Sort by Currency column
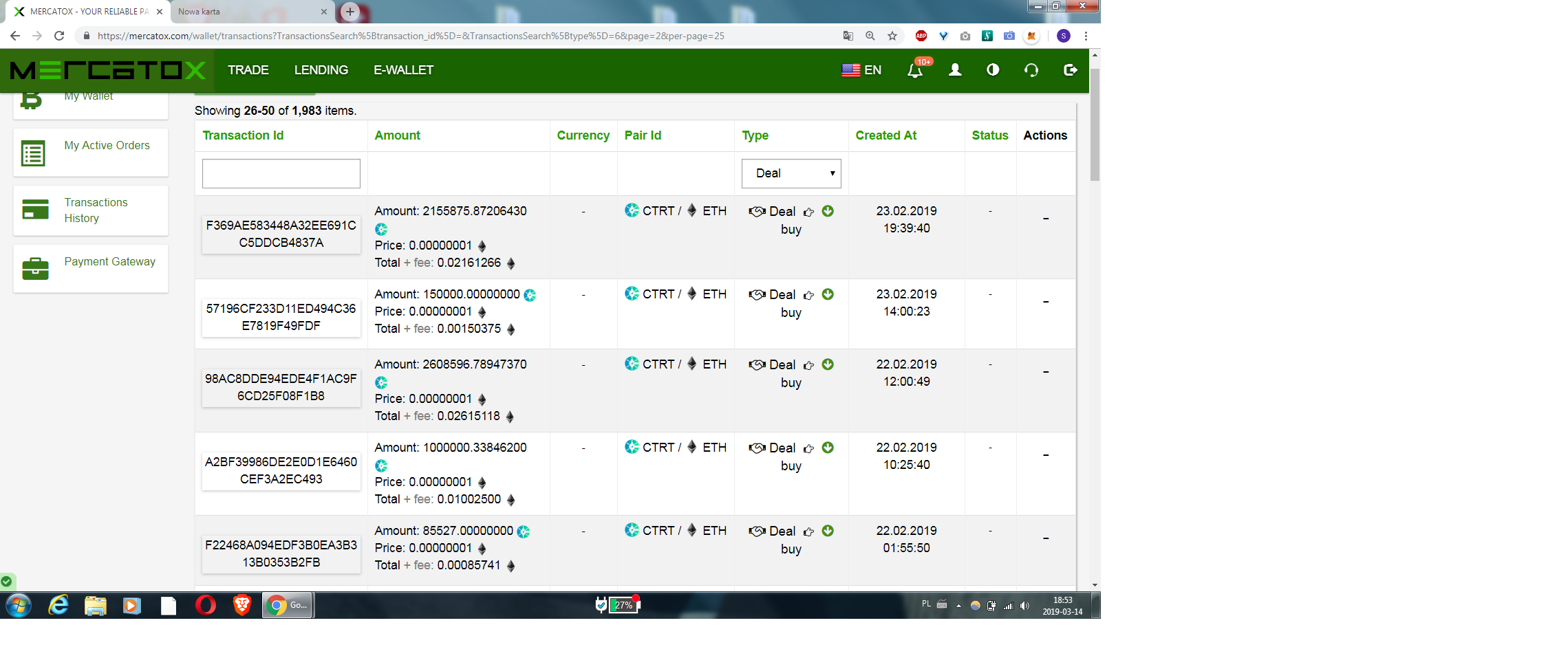 pyautogui.click(x=583, y=135)
